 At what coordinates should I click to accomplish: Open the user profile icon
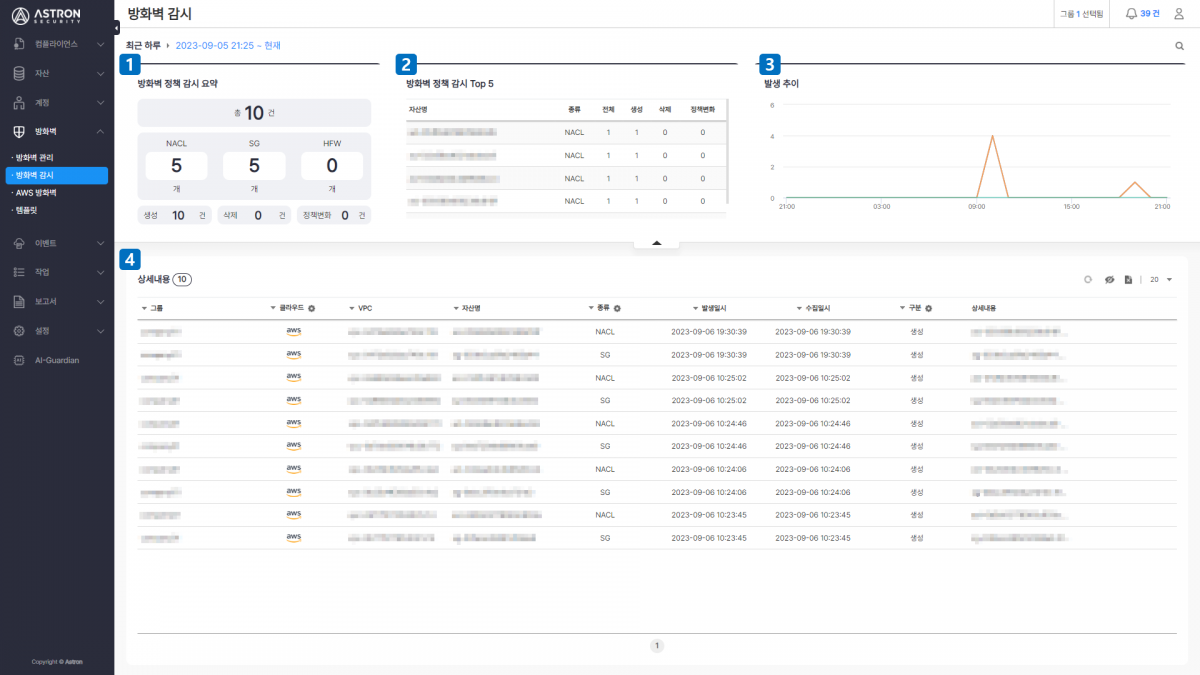click(x=1179, y=14)
